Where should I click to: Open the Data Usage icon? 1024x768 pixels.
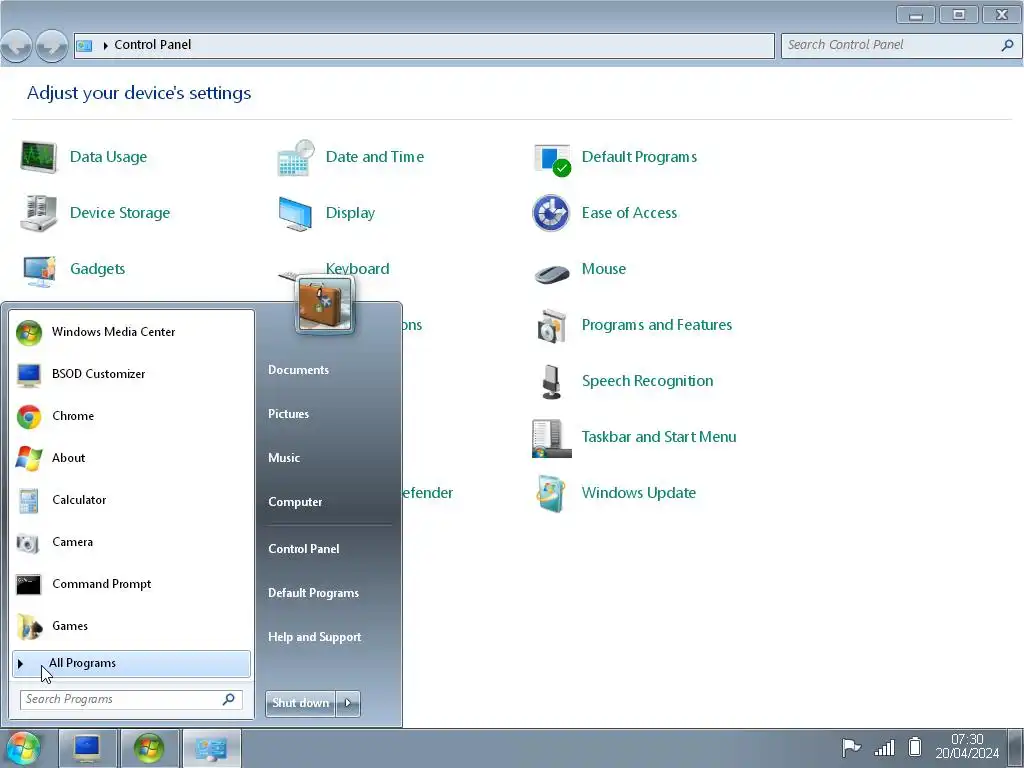click(x=39, y=157)
